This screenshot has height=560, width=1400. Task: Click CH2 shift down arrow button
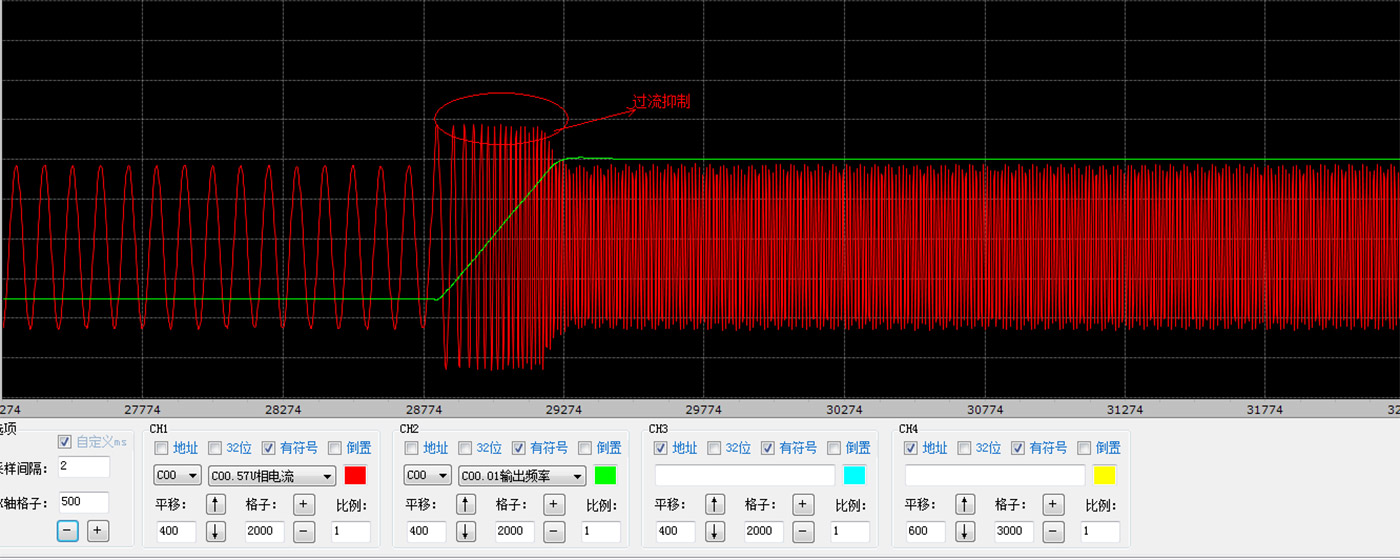tap(466, 531)
